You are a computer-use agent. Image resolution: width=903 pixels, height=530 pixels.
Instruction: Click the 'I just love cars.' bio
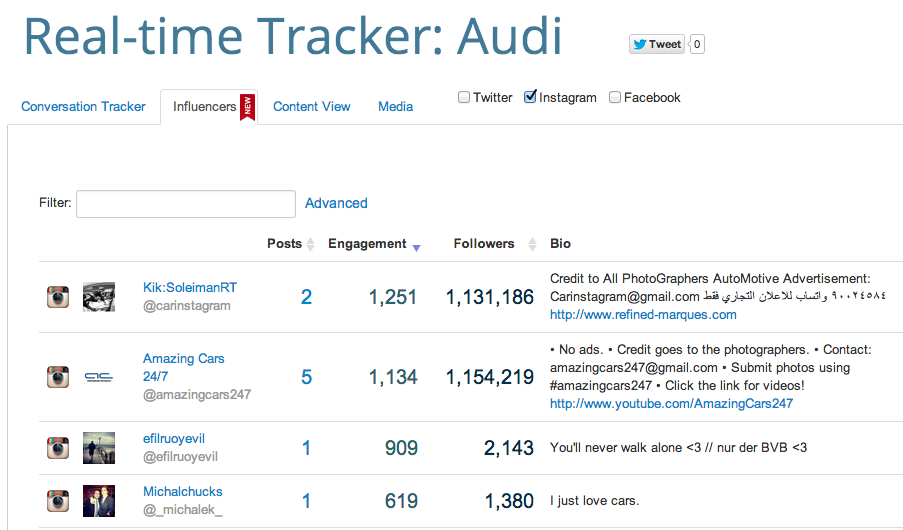pyautogui.click(x=594, y=501)
